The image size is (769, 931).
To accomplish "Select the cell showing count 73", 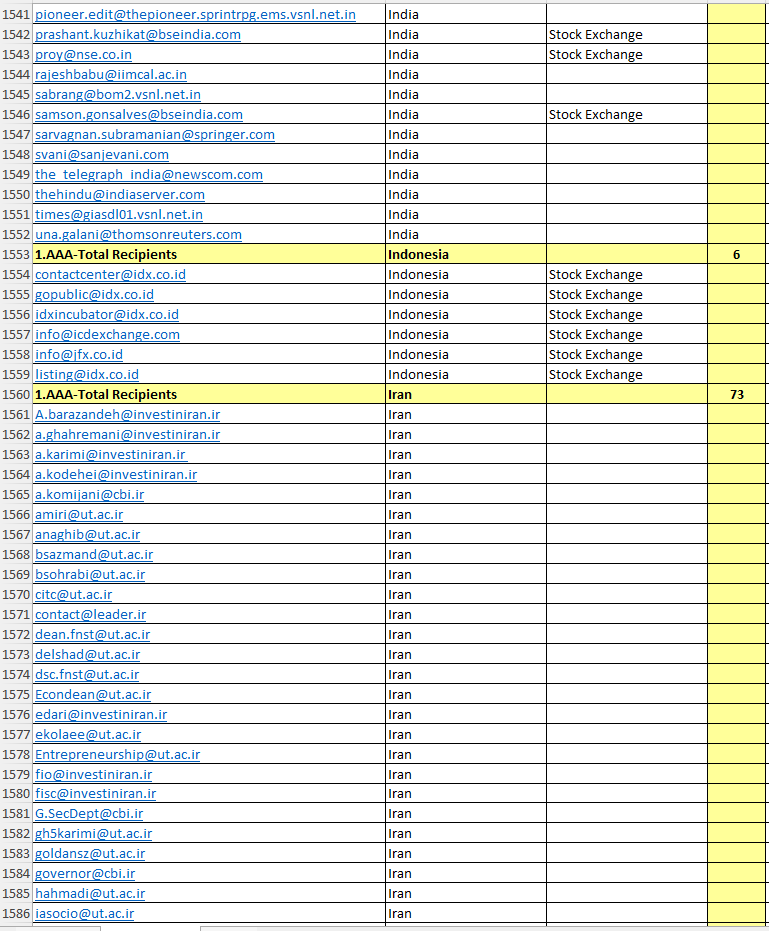I will [736, 394].
